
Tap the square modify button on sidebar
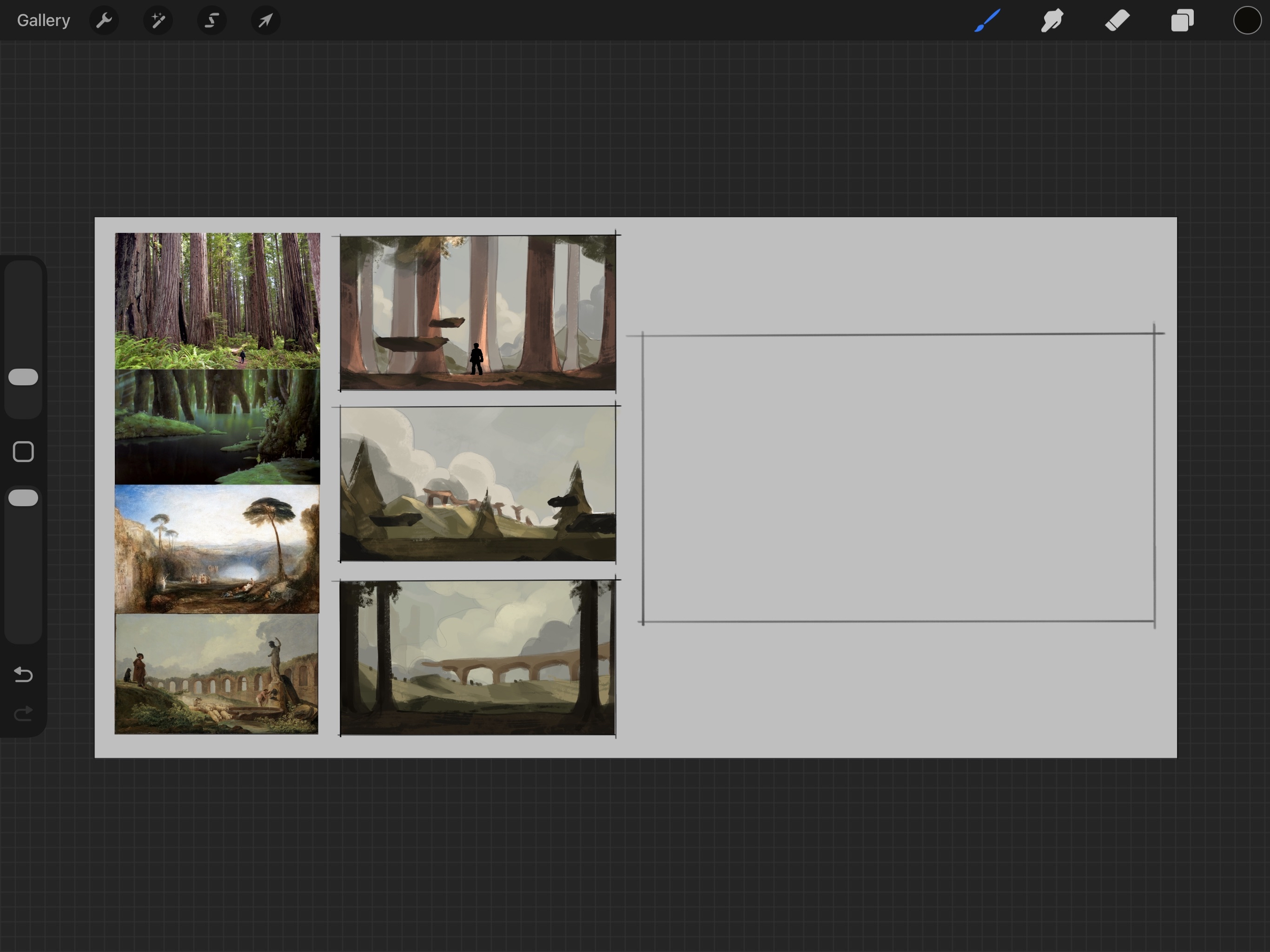coord(23,452)
